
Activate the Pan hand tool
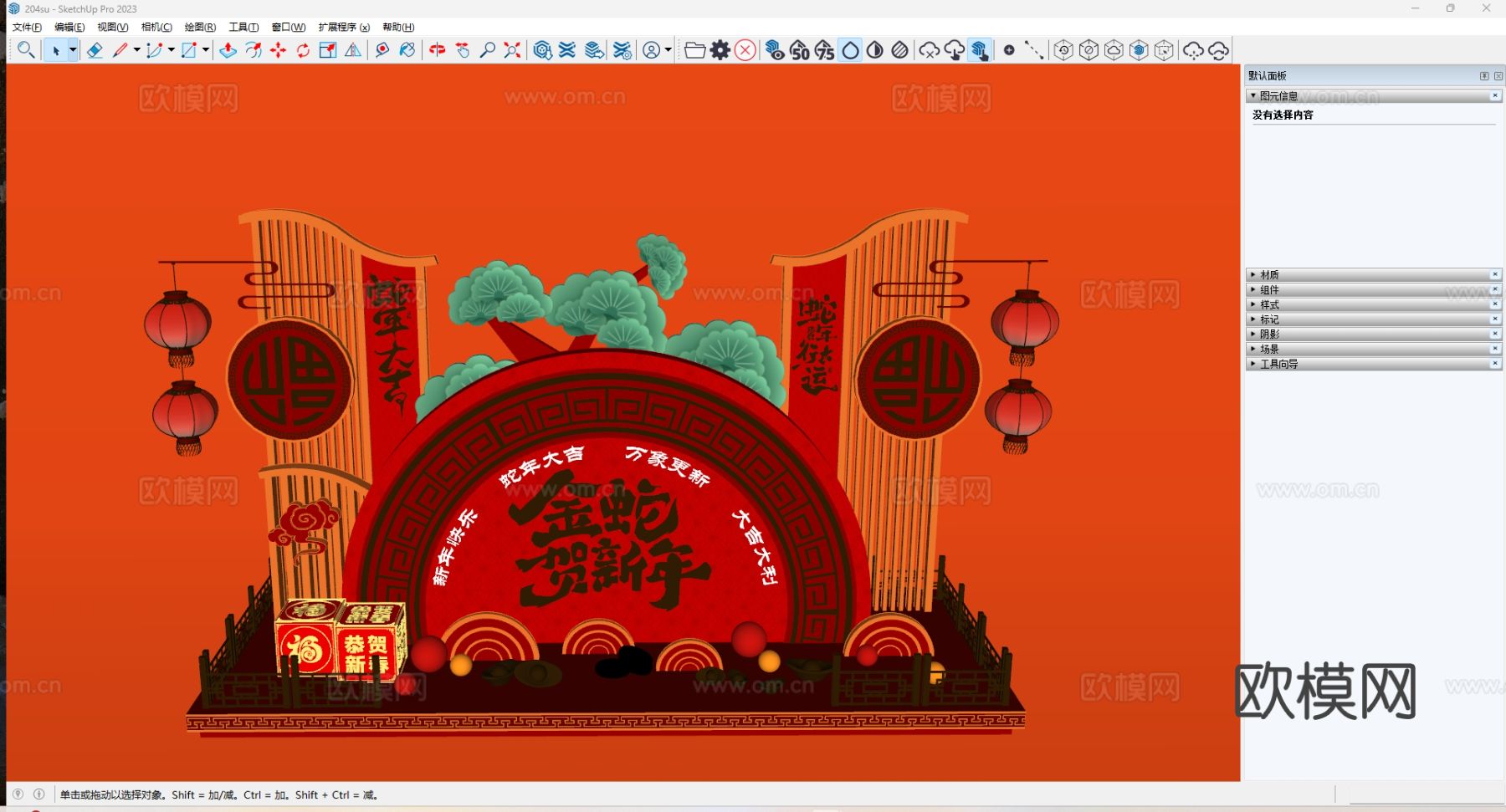[x=462, y=50]
